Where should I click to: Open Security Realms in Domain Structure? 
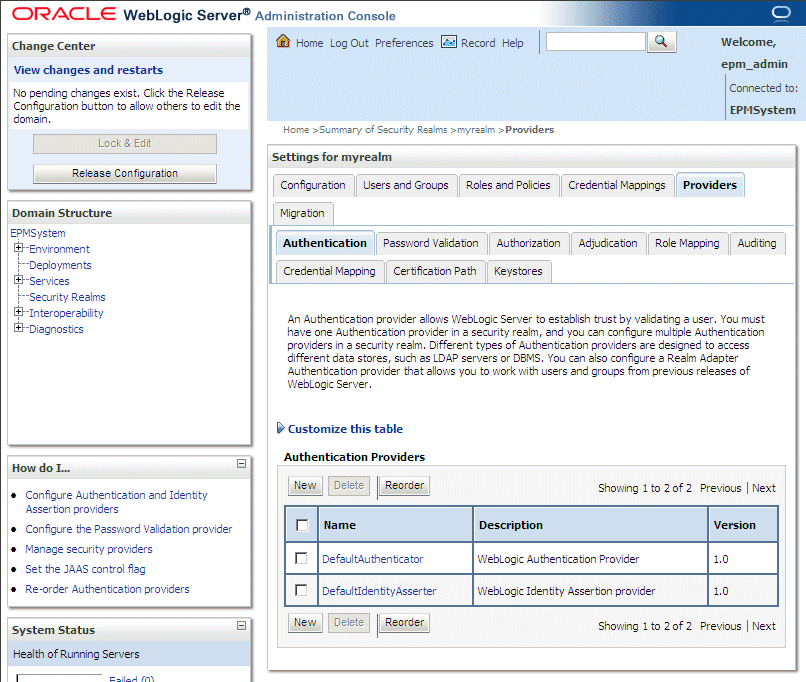pyautogui.click(x=67, y=297)
